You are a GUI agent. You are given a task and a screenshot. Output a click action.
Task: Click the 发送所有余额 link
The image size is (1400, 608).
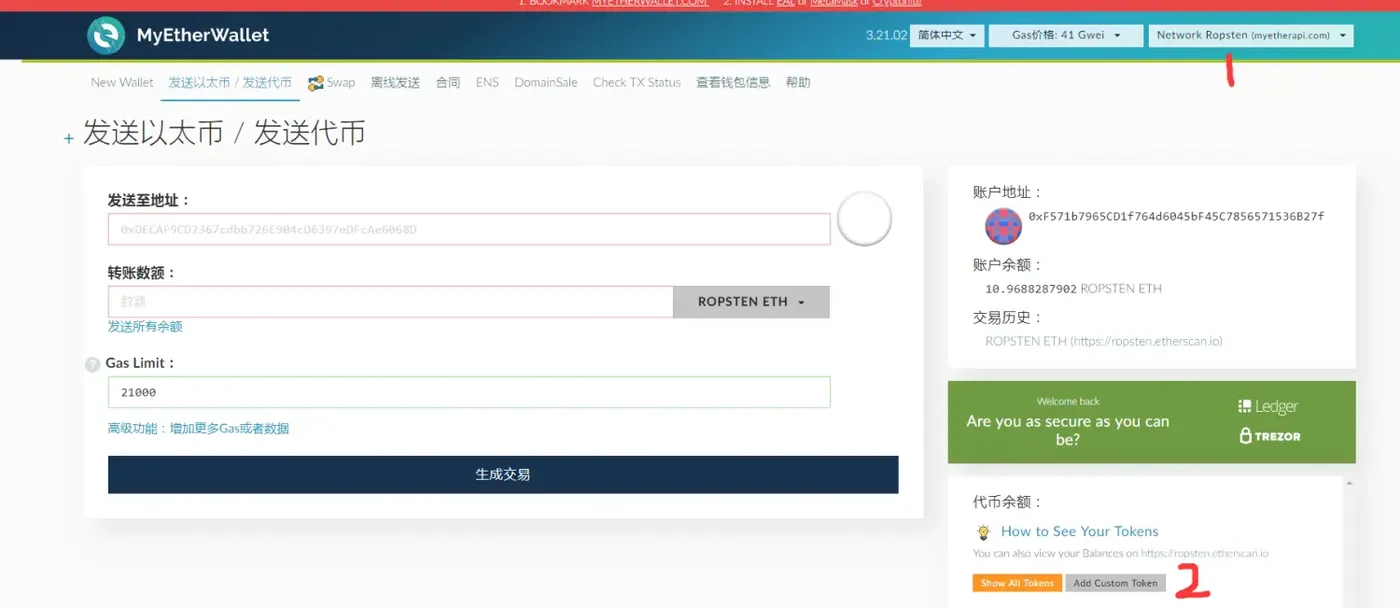point(145,327)
